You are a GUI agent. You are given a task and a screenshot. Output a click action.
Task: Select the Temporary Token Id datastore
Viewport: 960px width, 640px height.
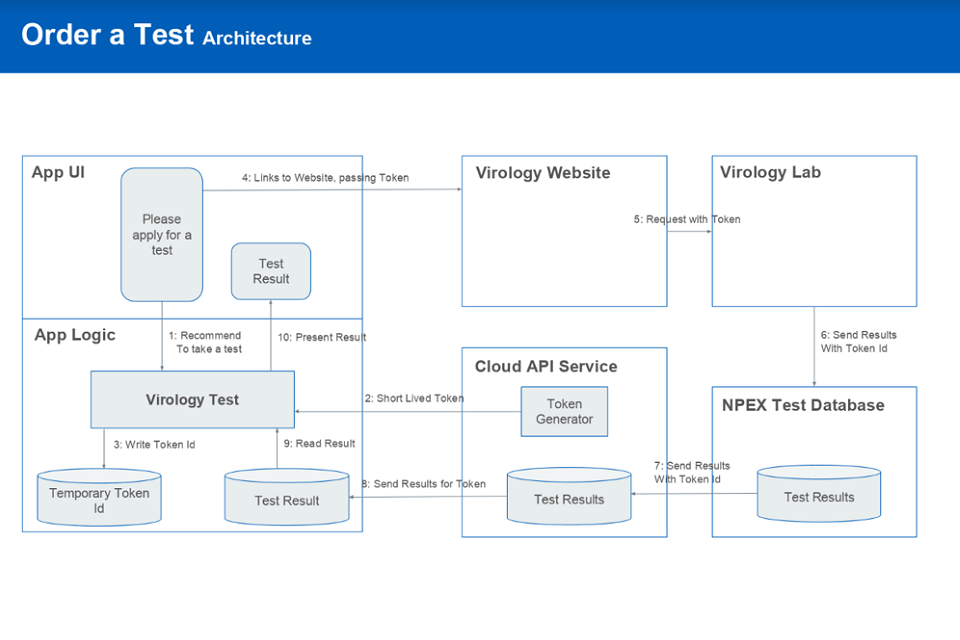[99, 498]
